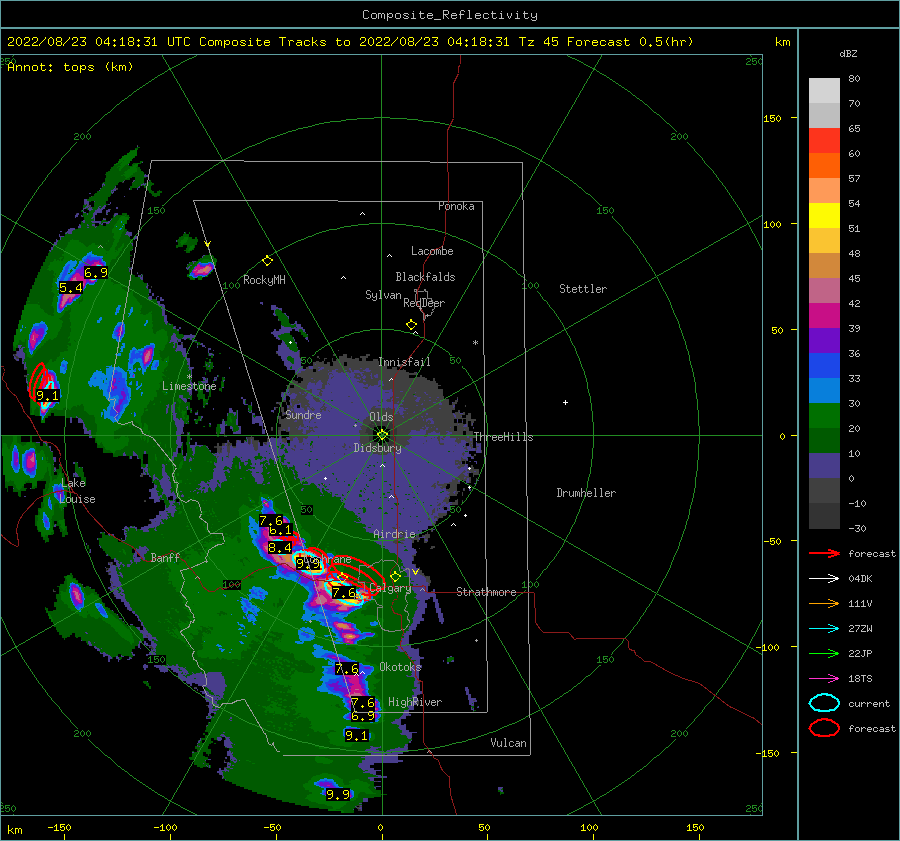Click the green swatch between 30 and 20 dBZ

tap(824, 416)
